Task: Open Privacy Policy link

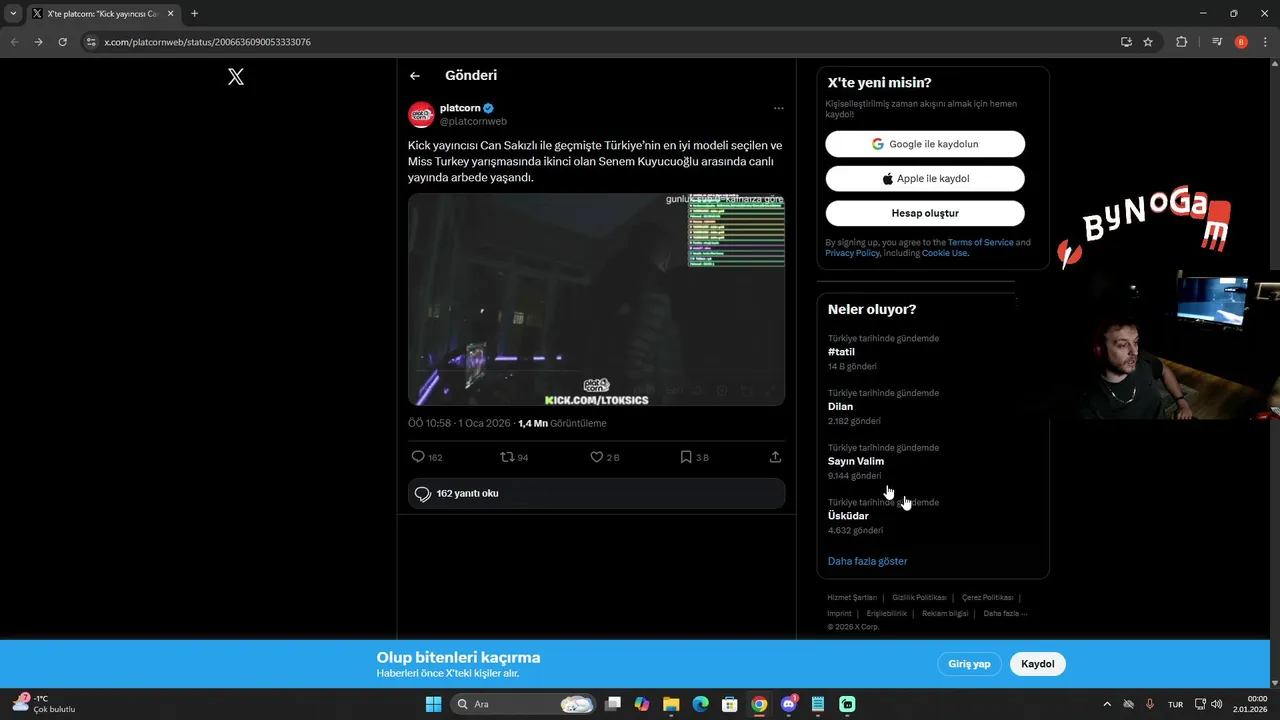Action: point(852,253)
